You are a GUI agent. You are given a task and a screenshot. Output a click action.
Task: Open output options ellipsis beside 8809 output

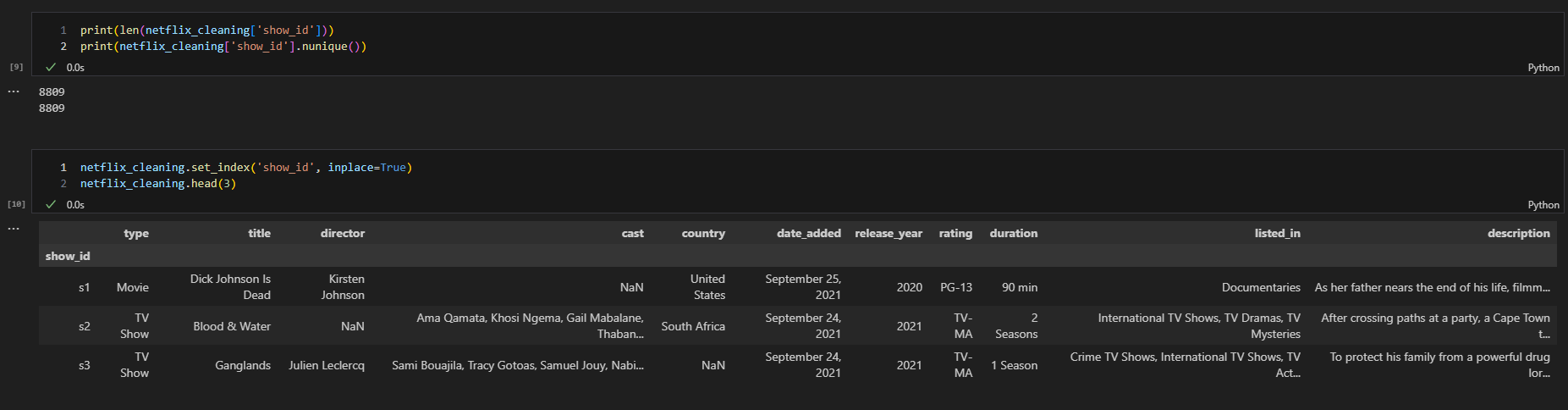point(14,91)
